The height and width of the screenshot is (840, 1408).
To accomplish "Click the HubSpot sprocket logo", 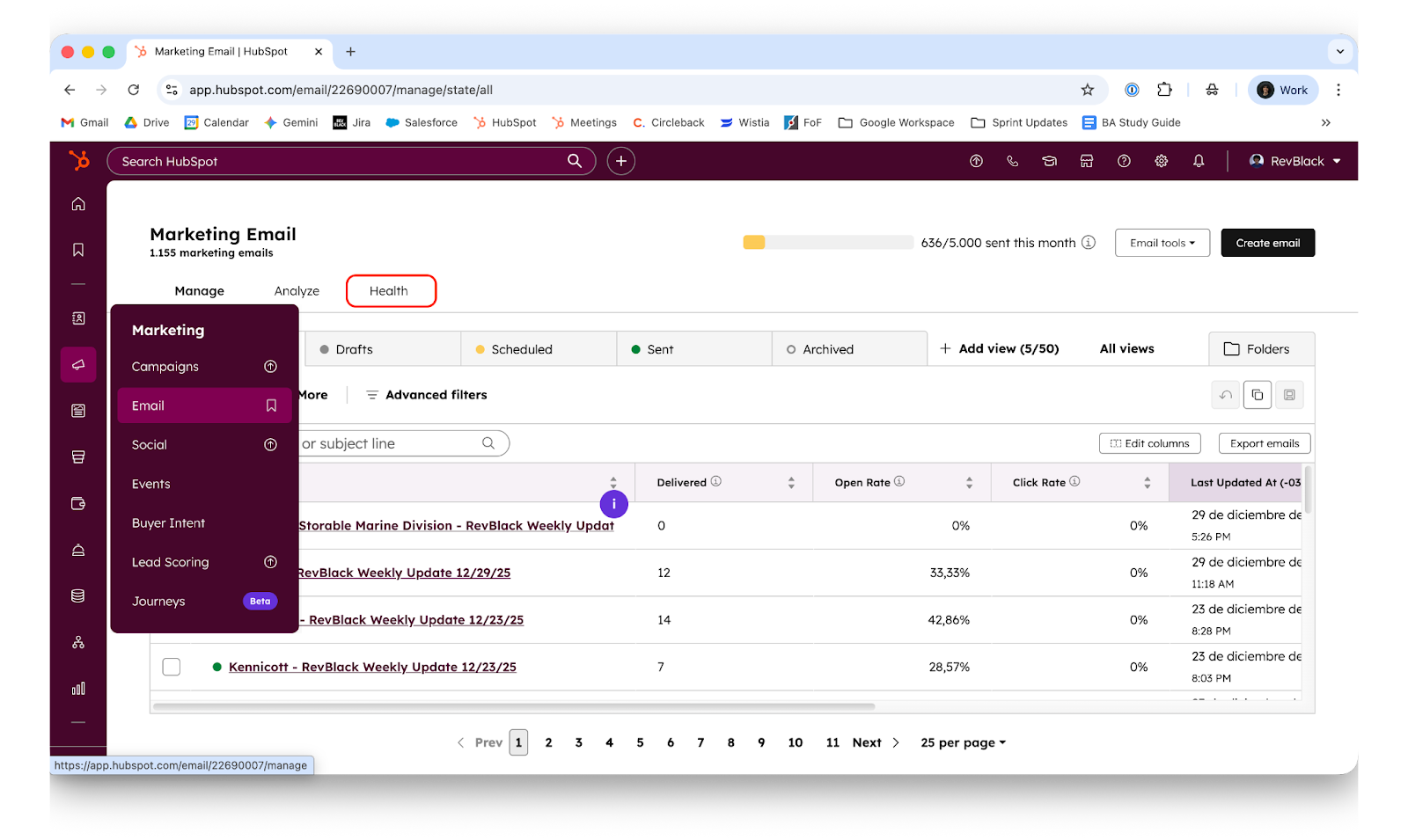I will pyautogui.click(x=79, y=161).
